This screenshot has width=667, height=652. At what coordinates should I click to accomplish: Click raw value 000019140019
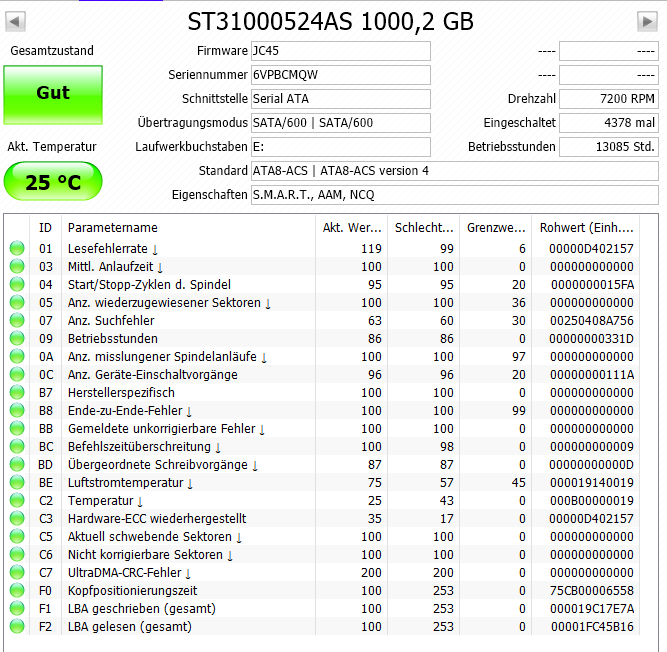point(592,482)
